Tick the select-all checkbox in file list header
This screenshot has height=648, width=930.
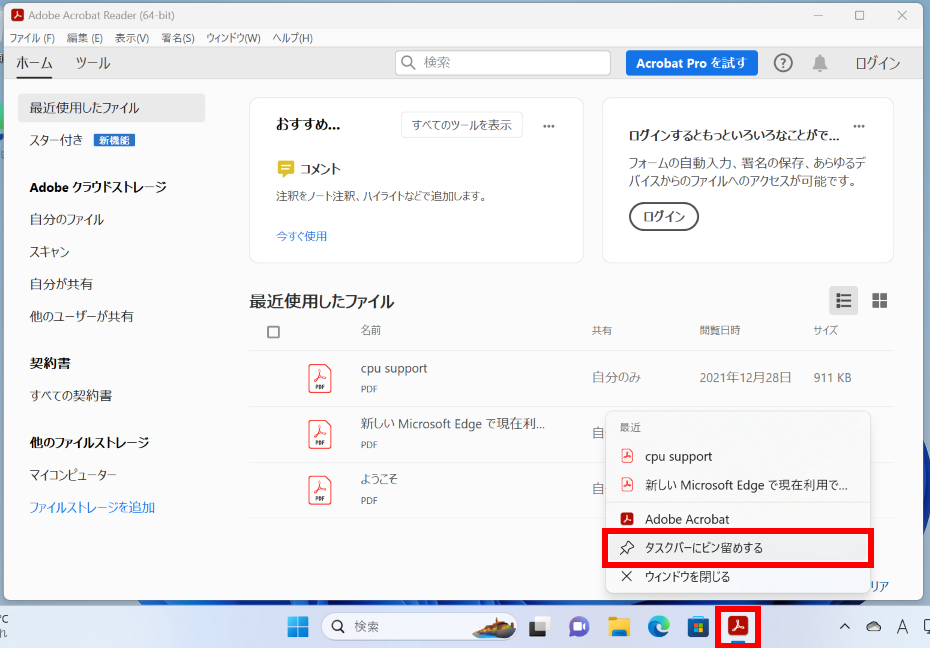click(273, 332)
